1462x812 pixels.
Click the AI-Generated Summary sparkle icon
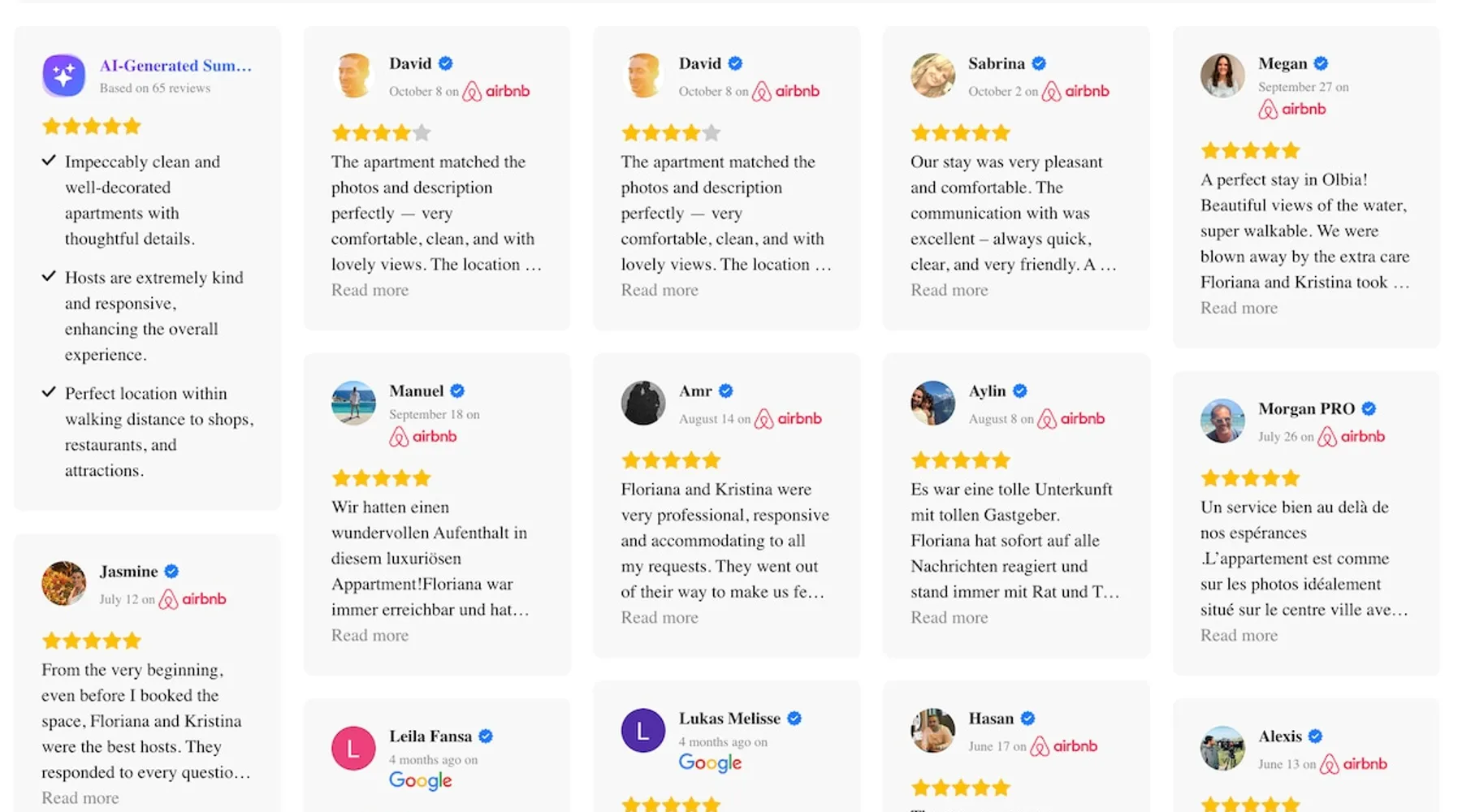point(63,76)
